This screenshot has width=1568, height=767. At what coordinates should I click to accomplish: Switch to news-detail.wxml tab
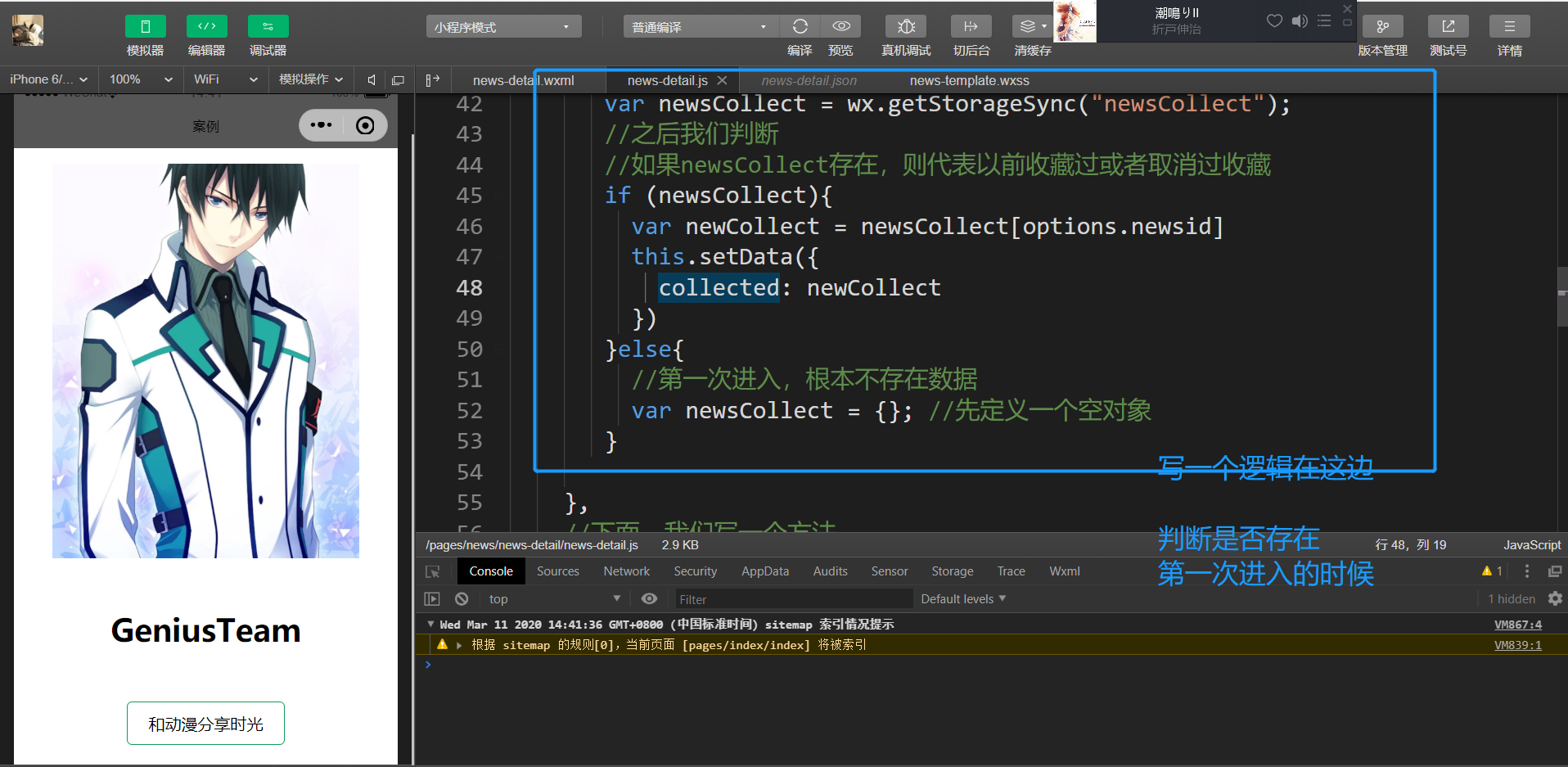coord(524,80)
